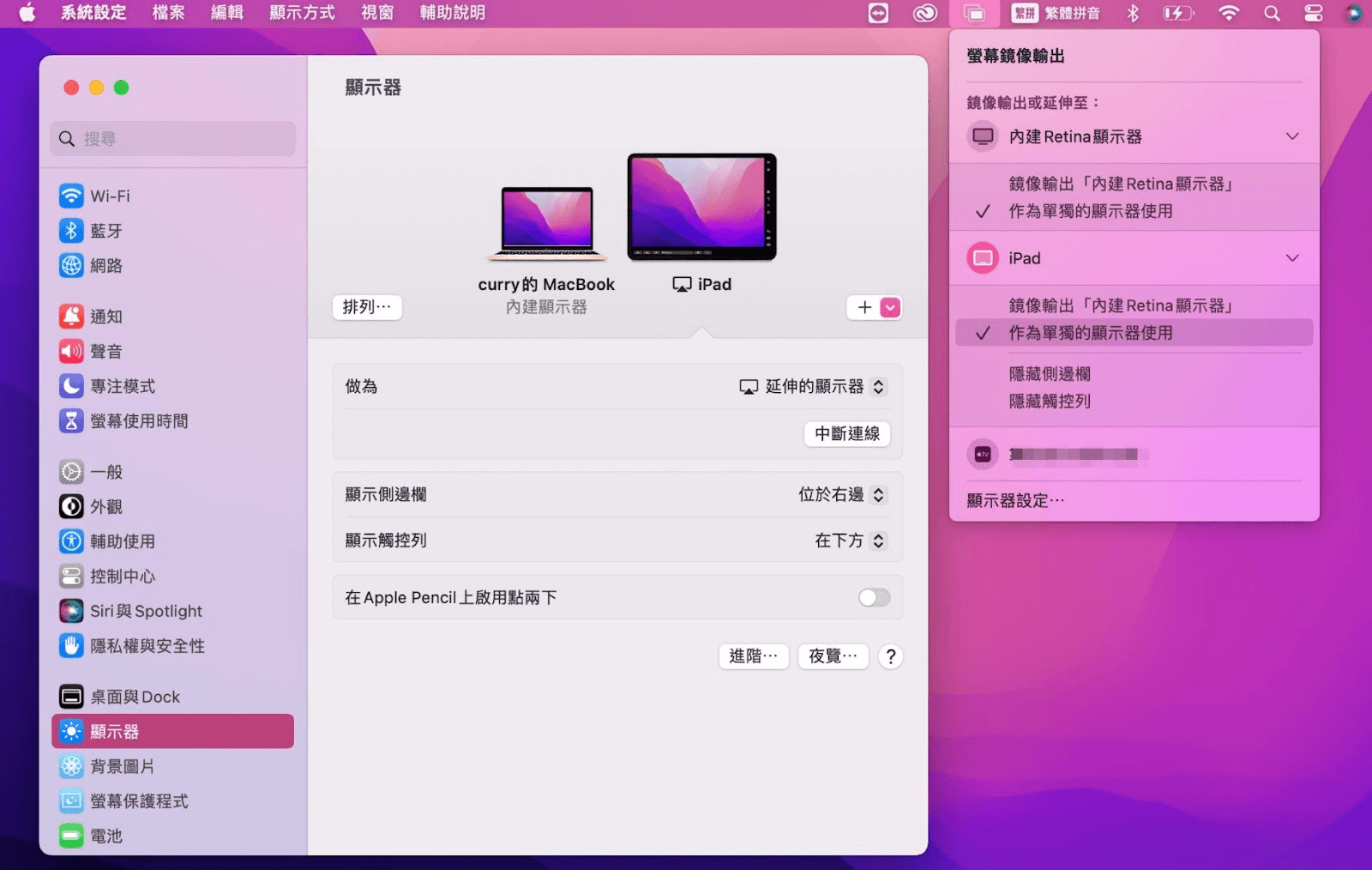
Task: Open the 做為 延伸的顯示器 popup menu
Action: pyautogui.click(x=812, y=387)
